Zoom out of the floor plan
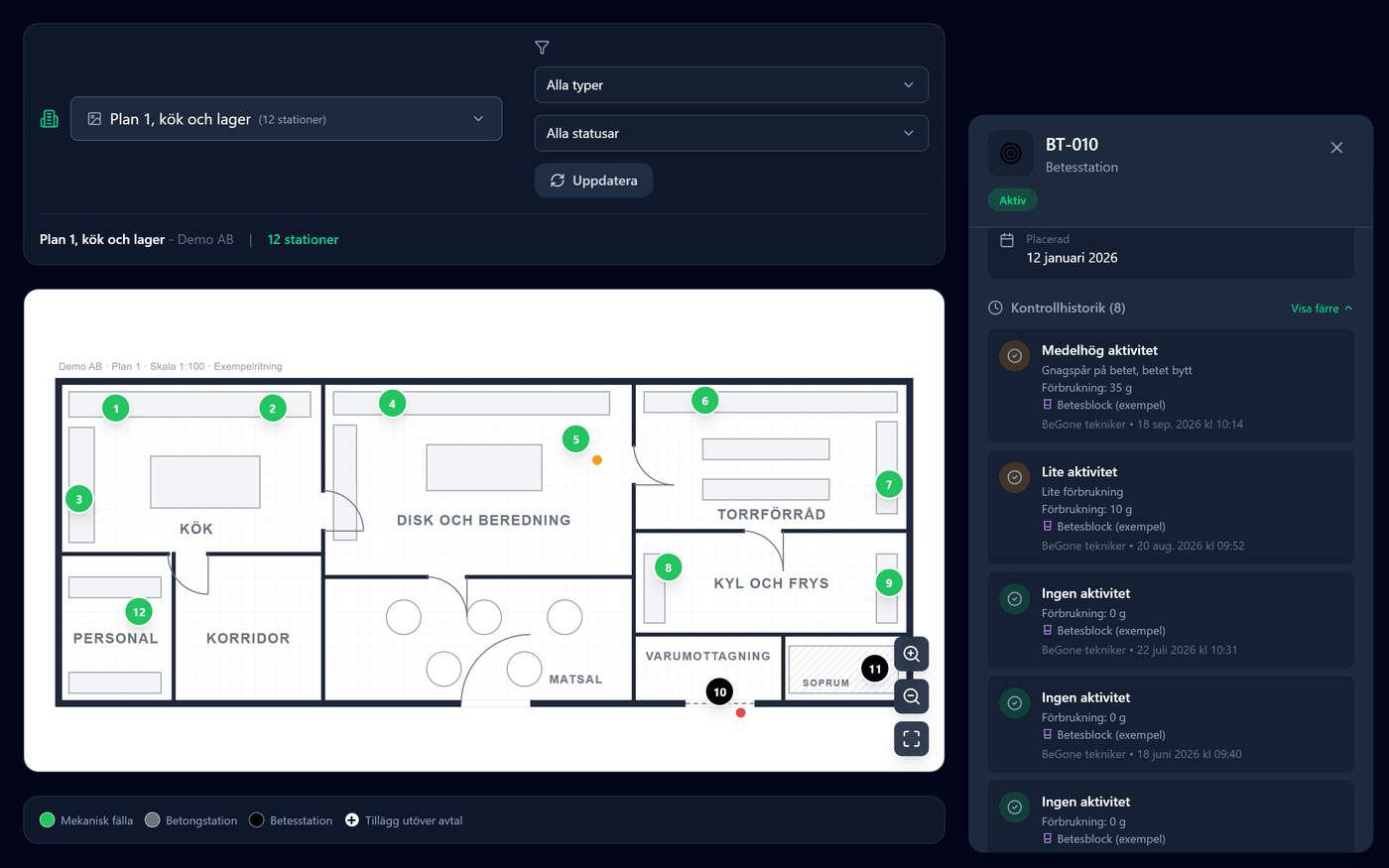The height and width of the screenshot is (868, 1389). click(912, 696)
